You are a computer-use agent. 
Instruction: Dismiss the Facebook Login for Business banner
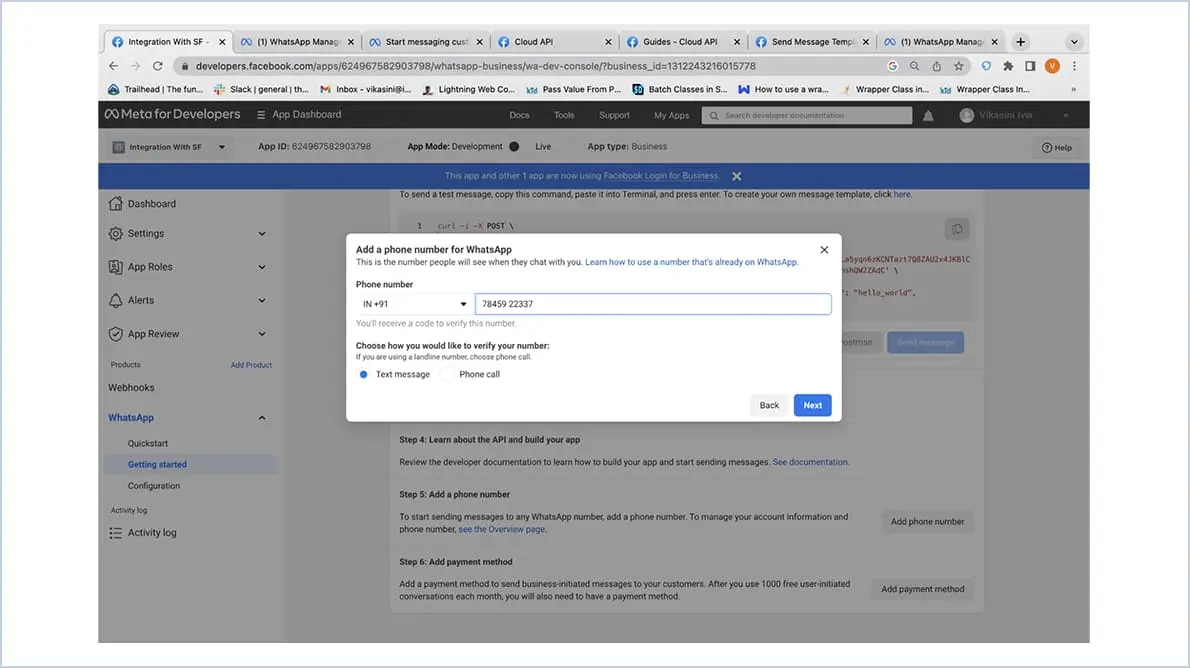coord(736,176)
